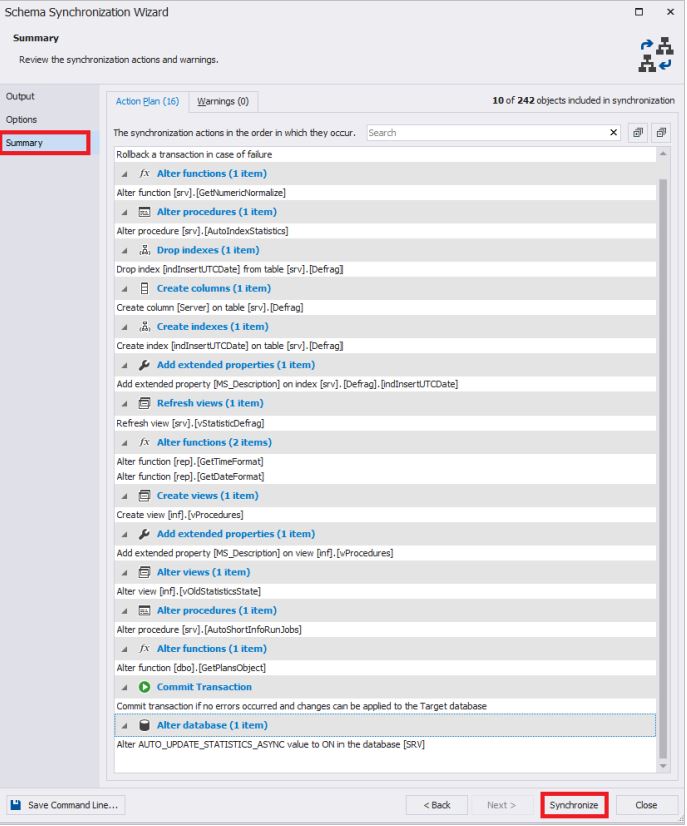Image resolution: width=687 pixels, height=826 pixels.
Task: Click the wrench icon beside Add extended properties above the view property row
Action: pos(144,534)
